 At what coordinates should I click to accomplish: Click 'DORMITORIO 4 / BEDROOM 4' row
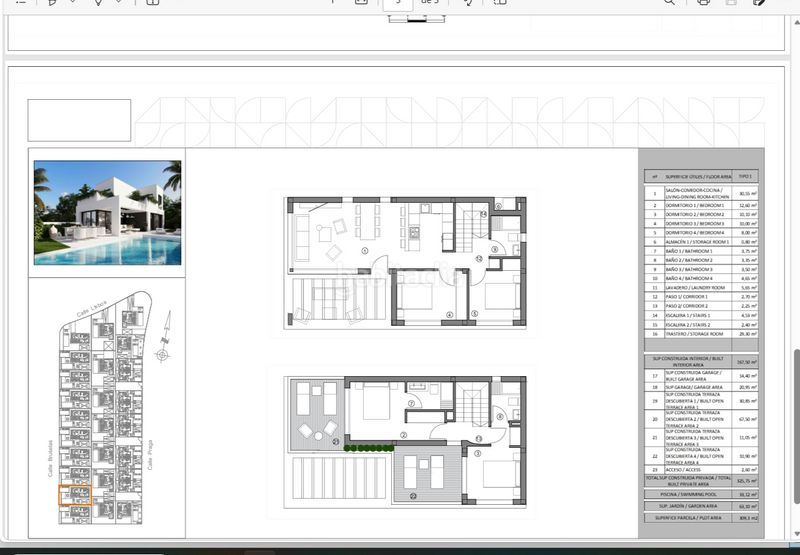point(701,233)
